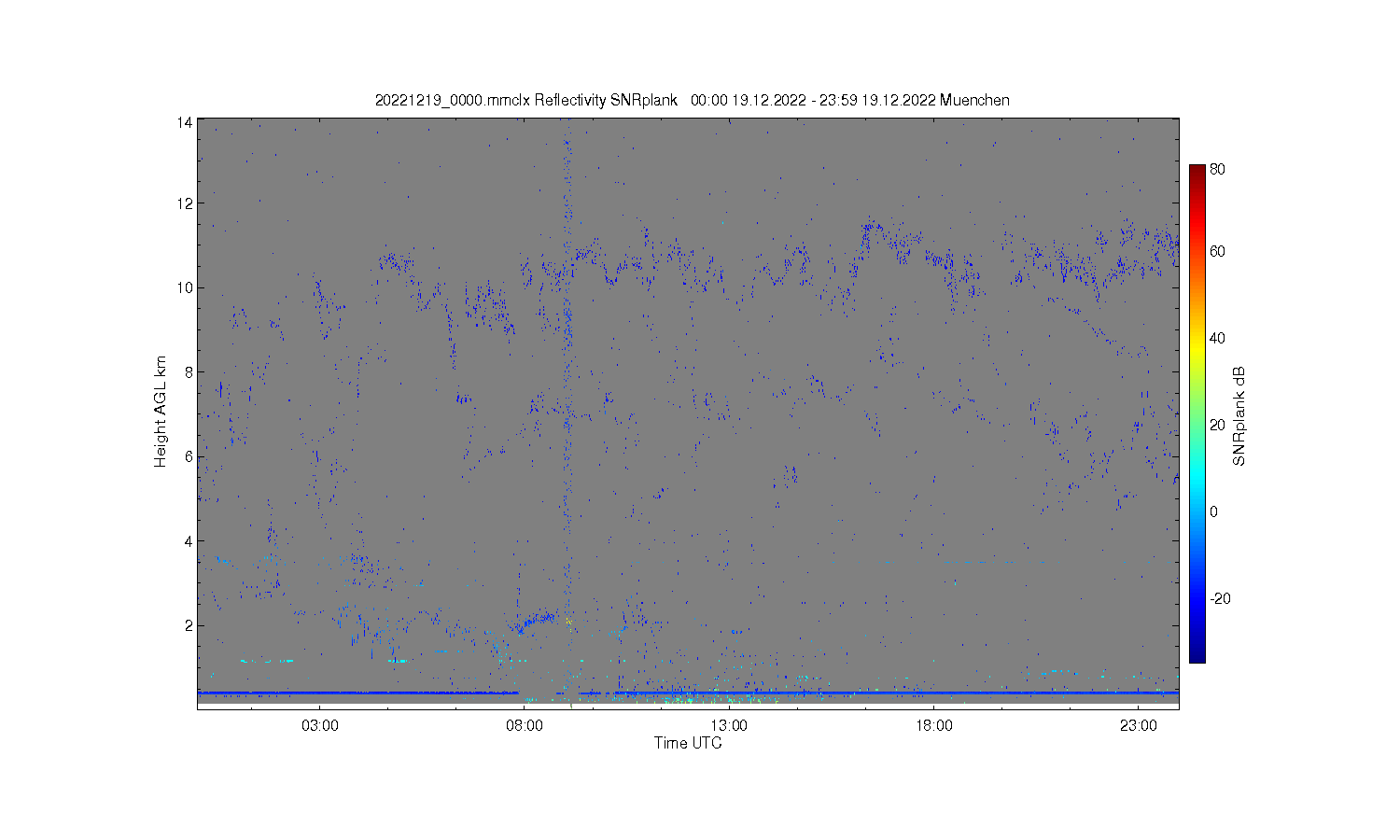Click the colorbar value -20
The image size is (1400, 840).
(1220, 598)
